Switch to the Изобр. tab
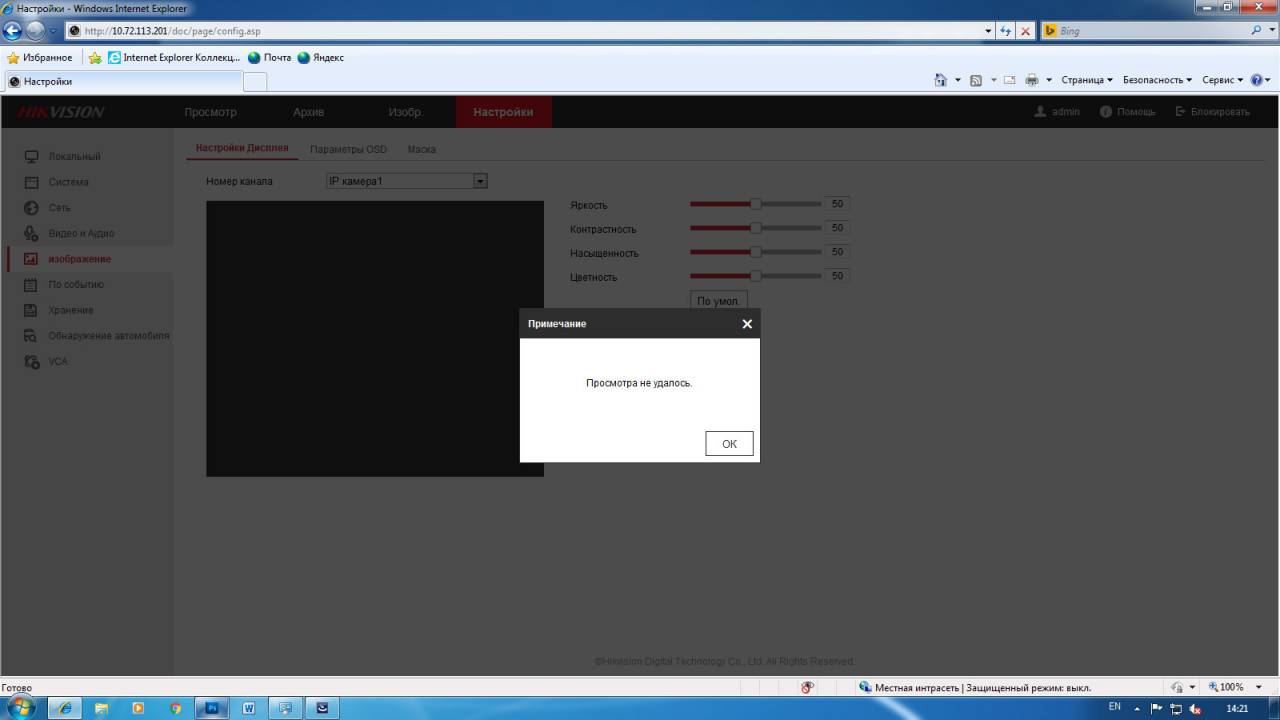1280x720 pixels. 406,112
